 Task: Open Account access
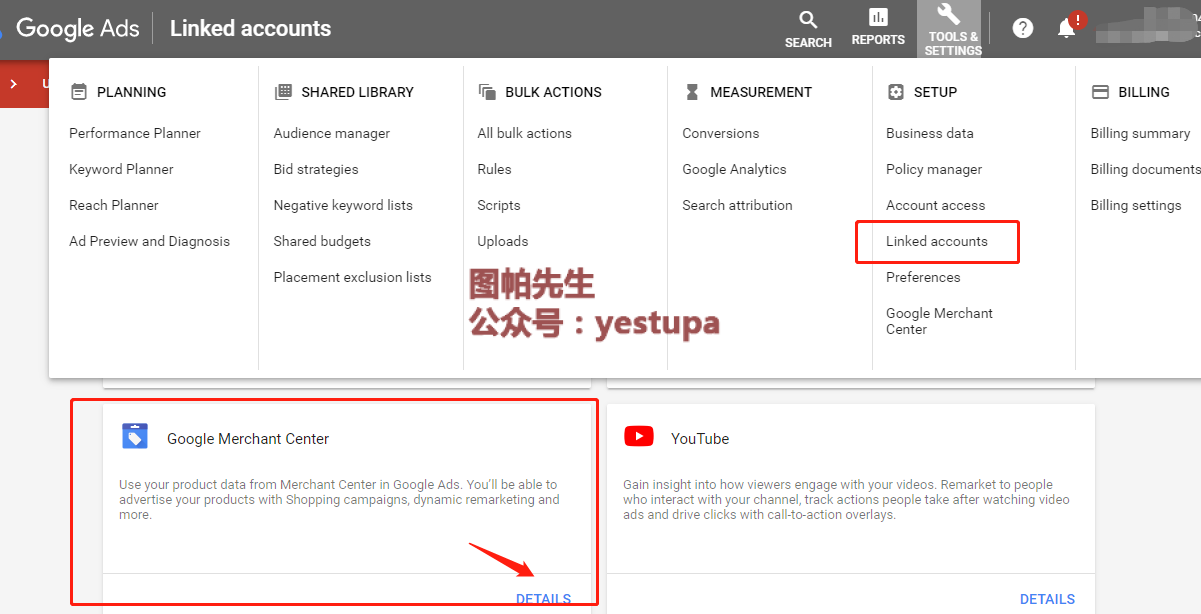(936, 205)
